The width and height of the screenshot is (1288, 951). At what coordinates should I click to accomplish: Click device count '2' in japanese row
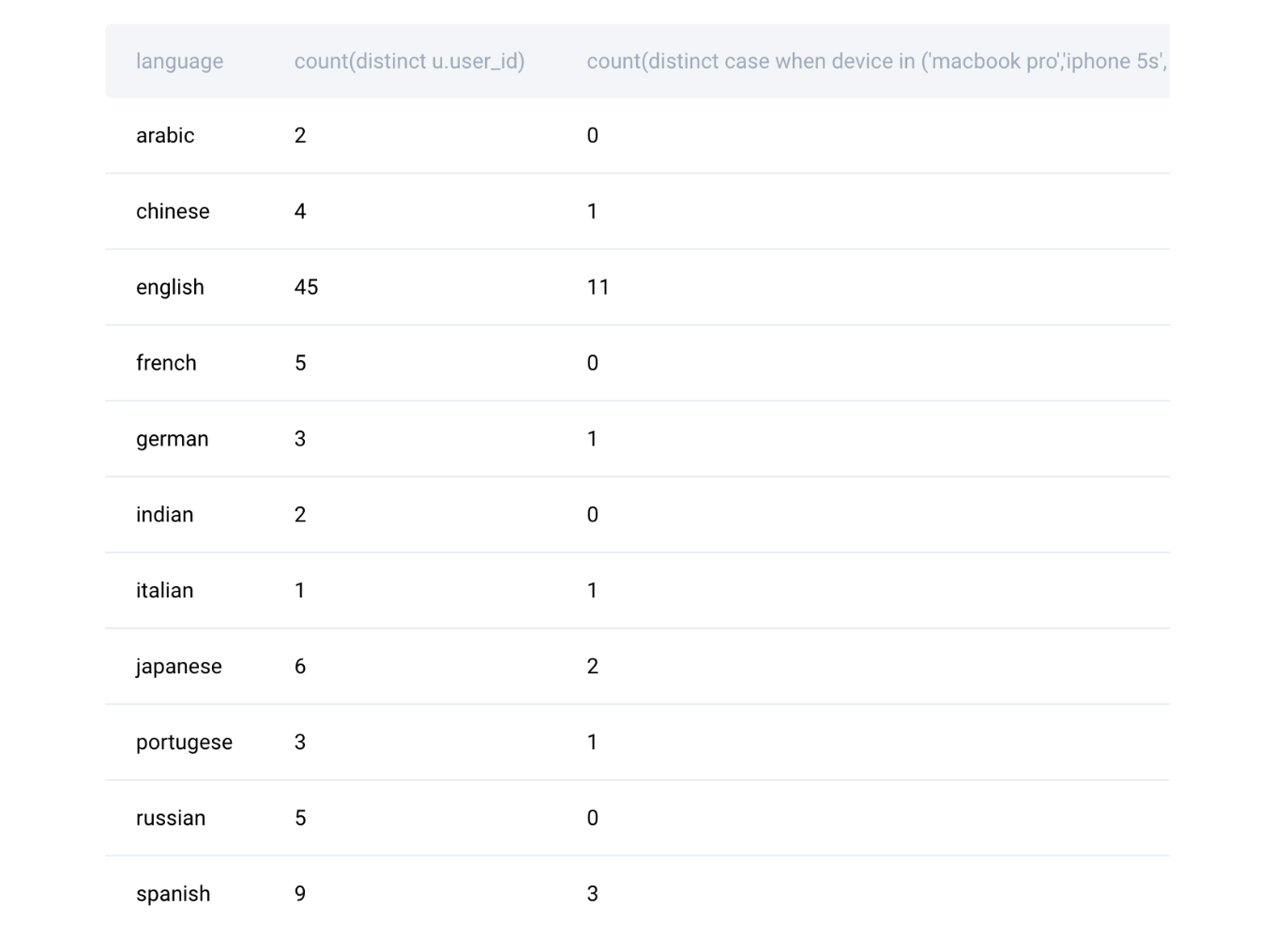tap(593, 667)
